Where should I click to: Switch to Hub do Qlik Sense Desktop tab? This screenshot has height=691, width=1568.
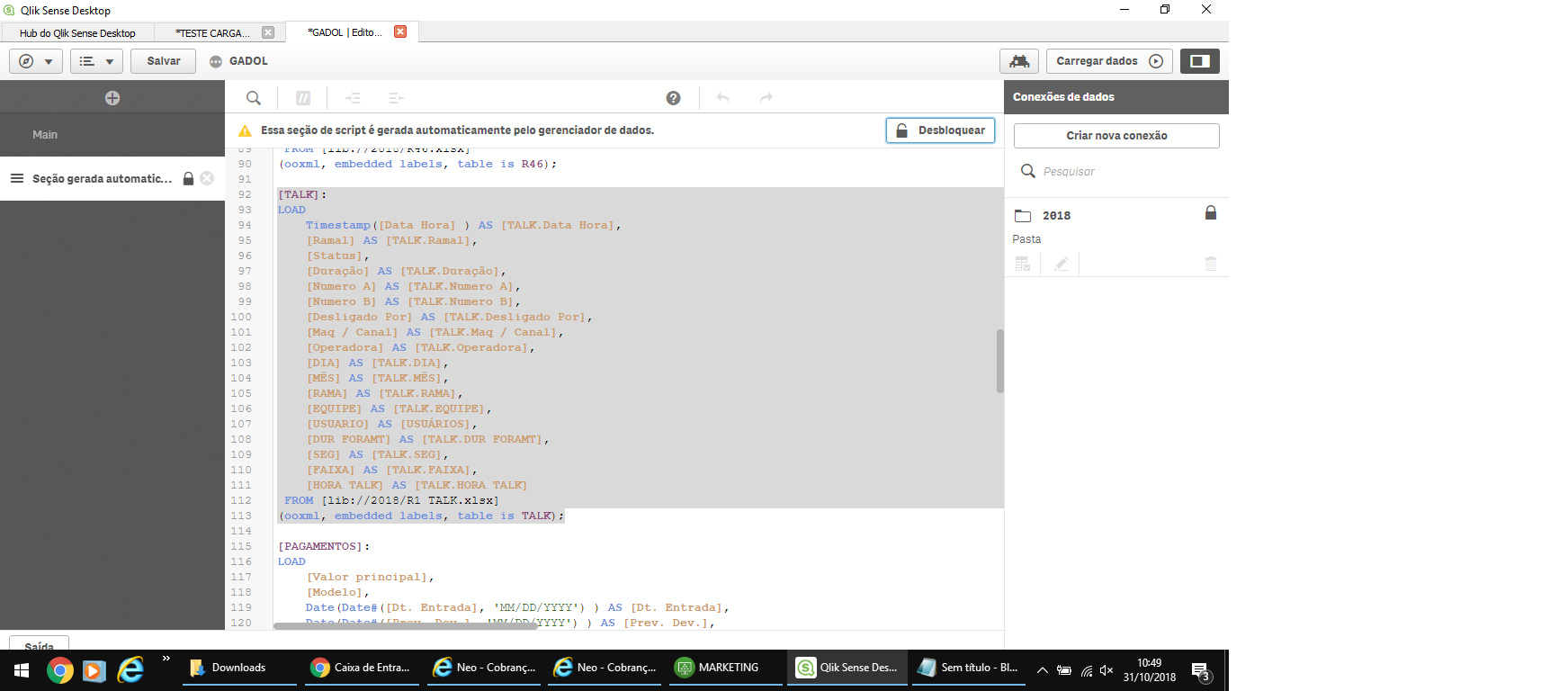[77, 33]
